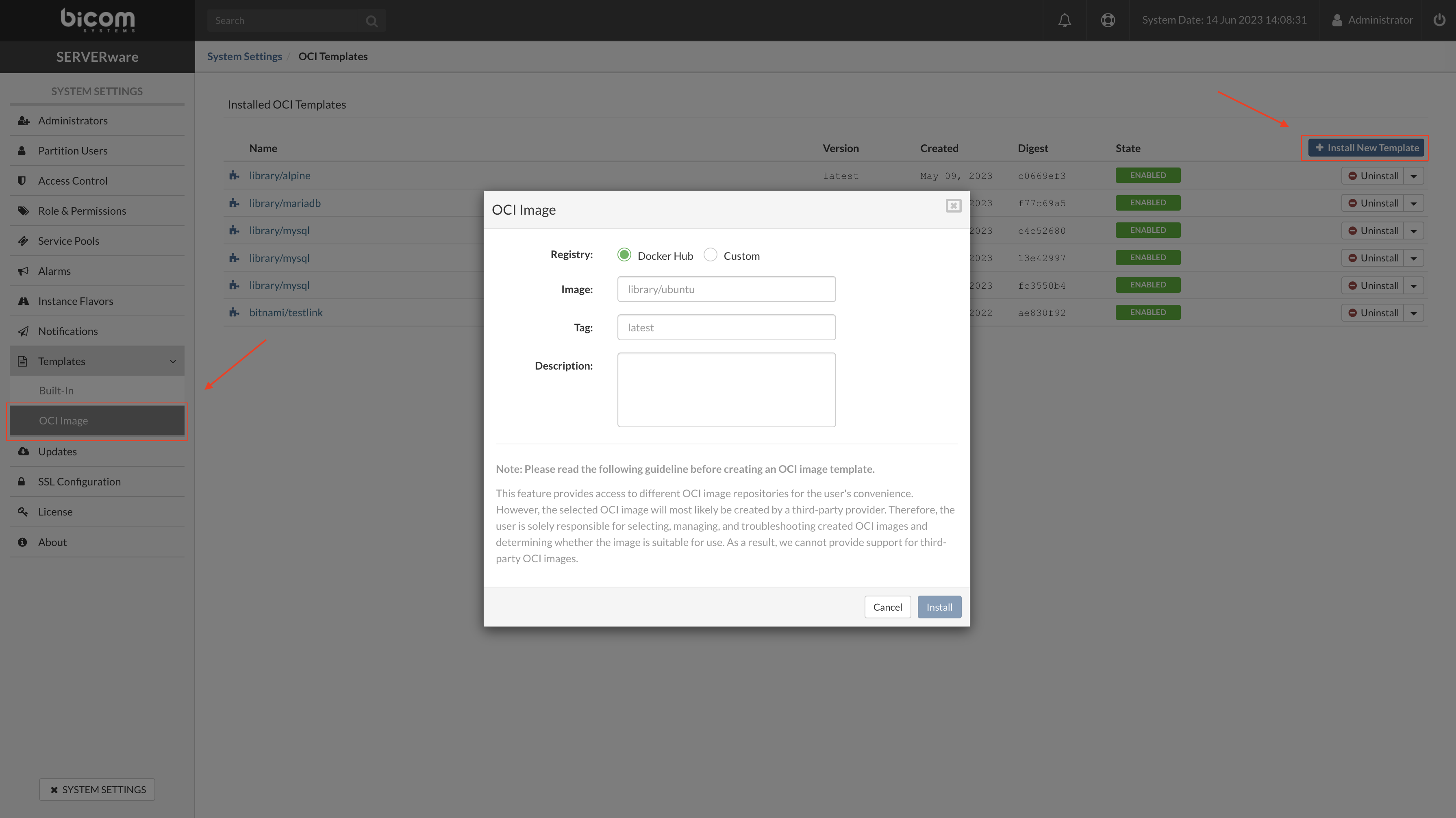1456x818 pixels.
Task: Select the Custom registry radio button
Action: coord(711,255)
